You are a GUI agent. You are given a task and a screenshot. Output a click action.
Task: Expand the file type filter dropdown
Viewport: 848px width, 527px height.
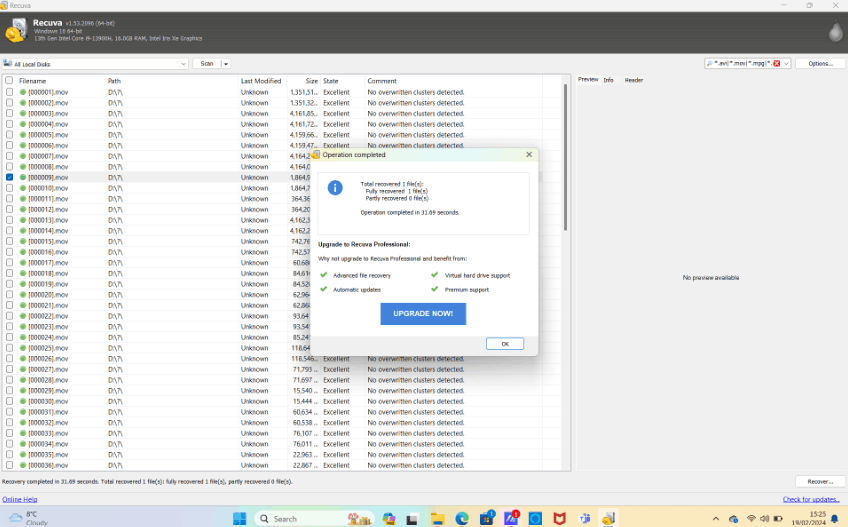click(x=786, y=63)
